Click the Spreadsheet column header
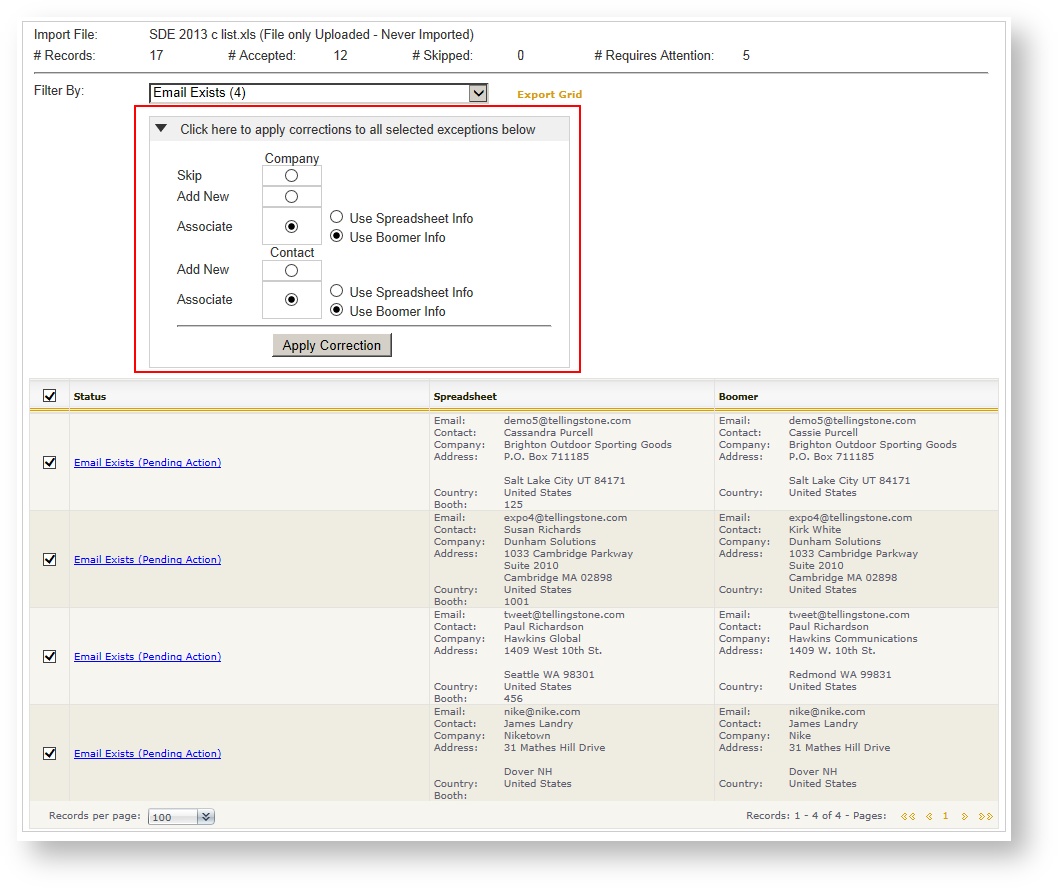Screen dimensions: 1059x889 click(x=465, y=397)
